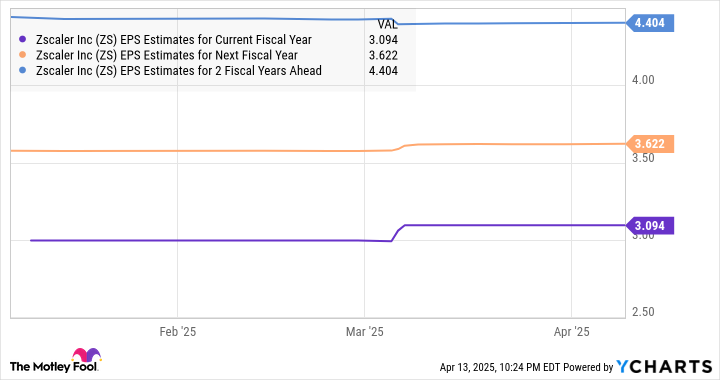Click the Apr '25 axis label
The width and height of the screenshot is (720, 380).
tap(572, 332)
